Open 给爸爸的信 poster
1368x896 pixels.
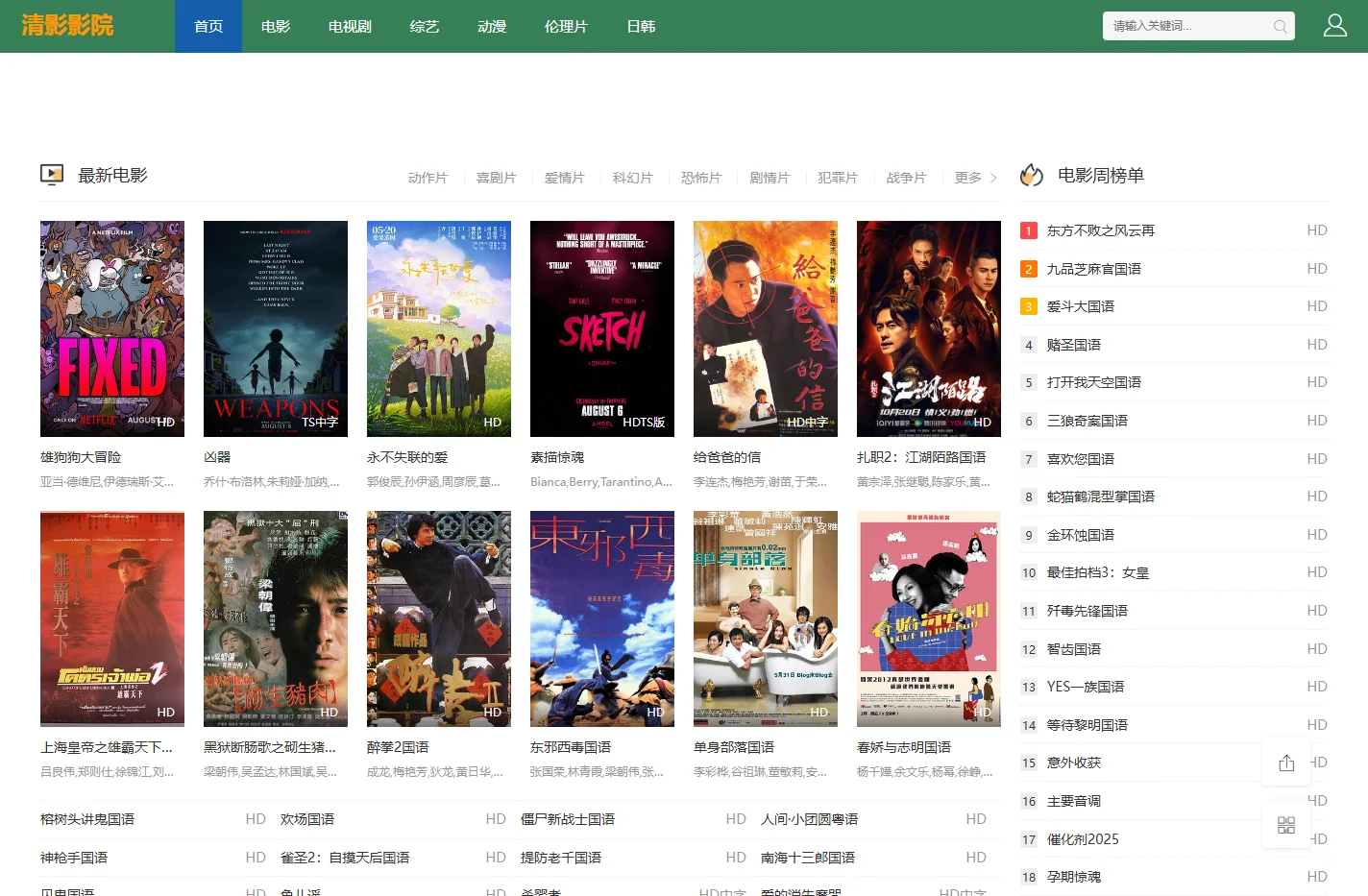tap(766, 328)
